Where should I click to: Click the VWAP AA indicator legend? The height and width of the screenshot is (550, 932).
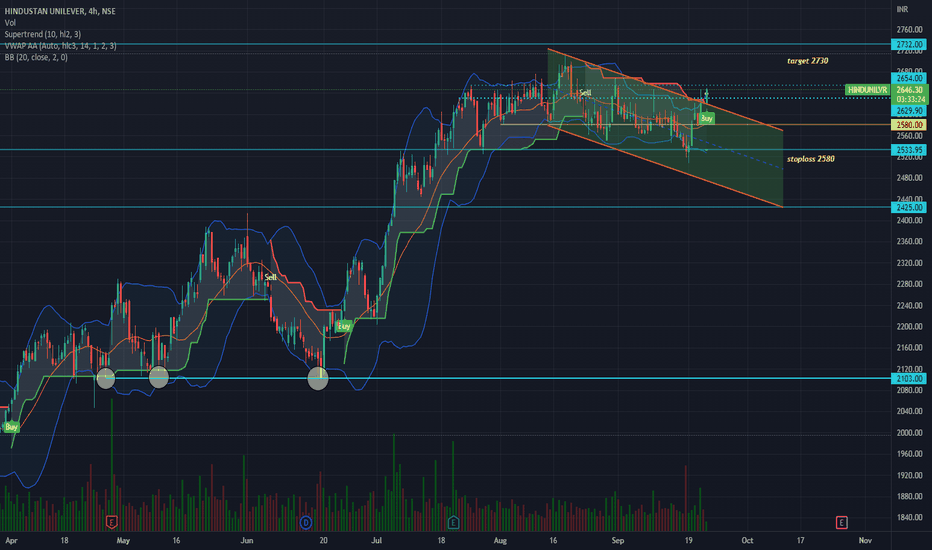coord(61,46)
